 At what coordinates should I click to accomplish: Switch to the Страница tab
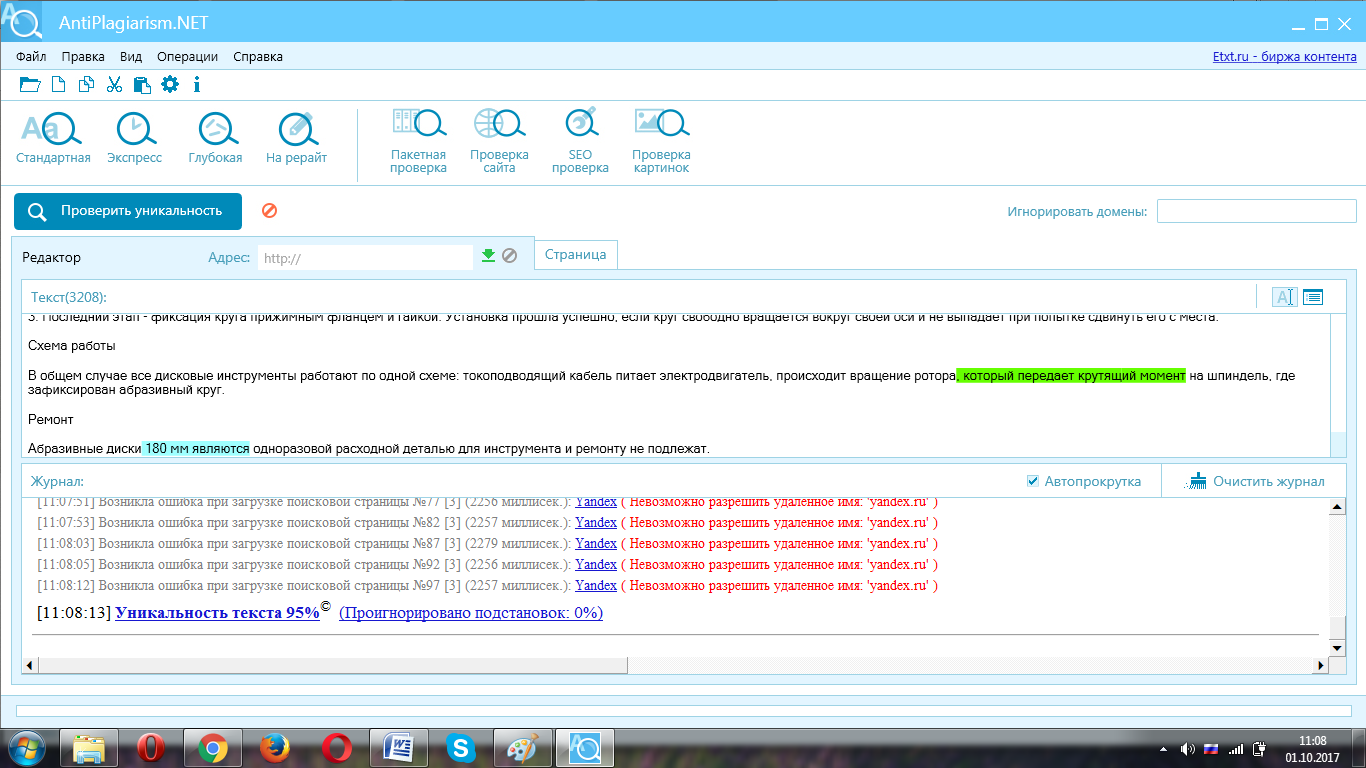[x=576, y=255]
